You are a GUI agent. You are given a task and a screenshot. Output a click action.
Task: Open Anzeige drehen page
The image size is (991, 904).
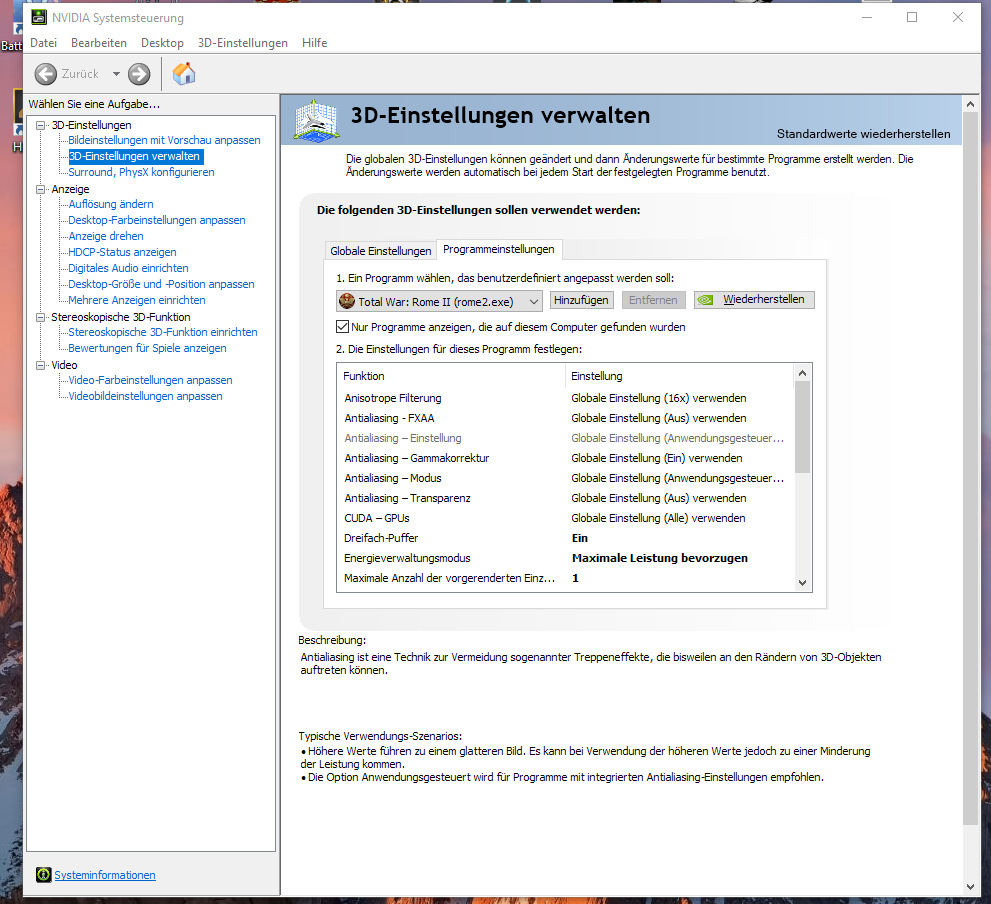pyautogui.click(x=106, y=236)
